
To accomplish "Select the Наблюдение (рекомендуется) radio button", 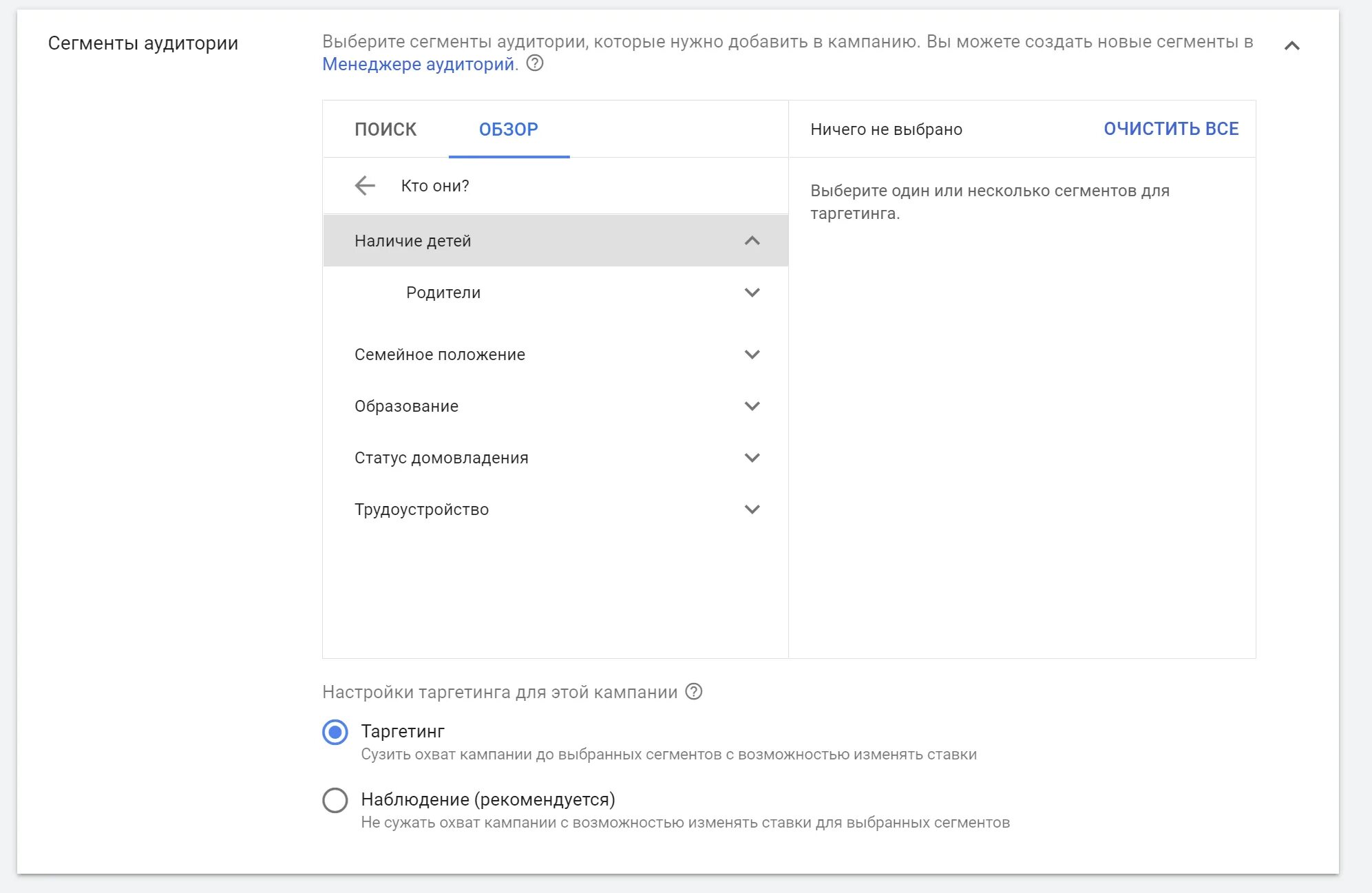I will click(335, 800).
